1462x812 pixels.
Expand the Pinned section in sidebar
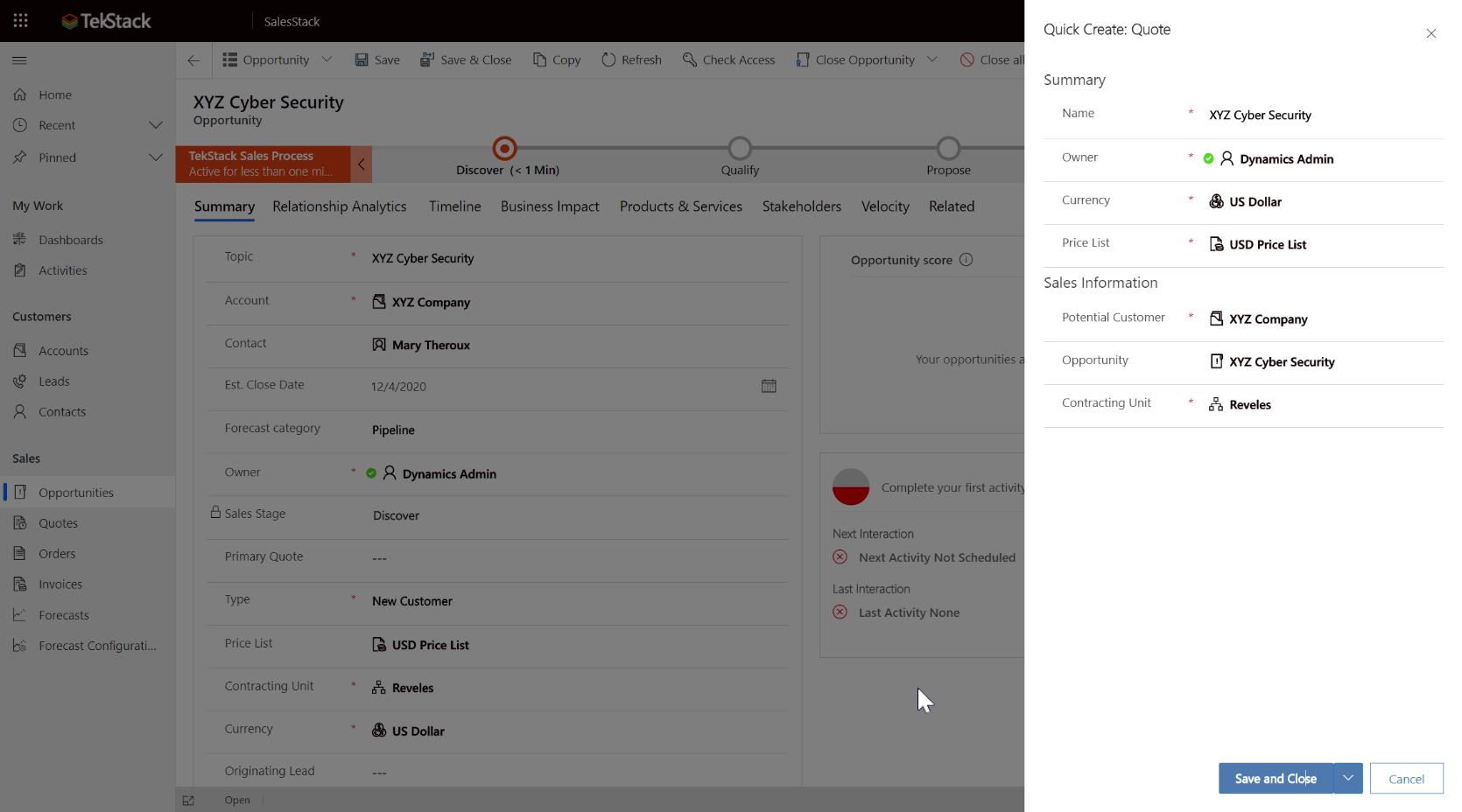click(x=156, y=158)
